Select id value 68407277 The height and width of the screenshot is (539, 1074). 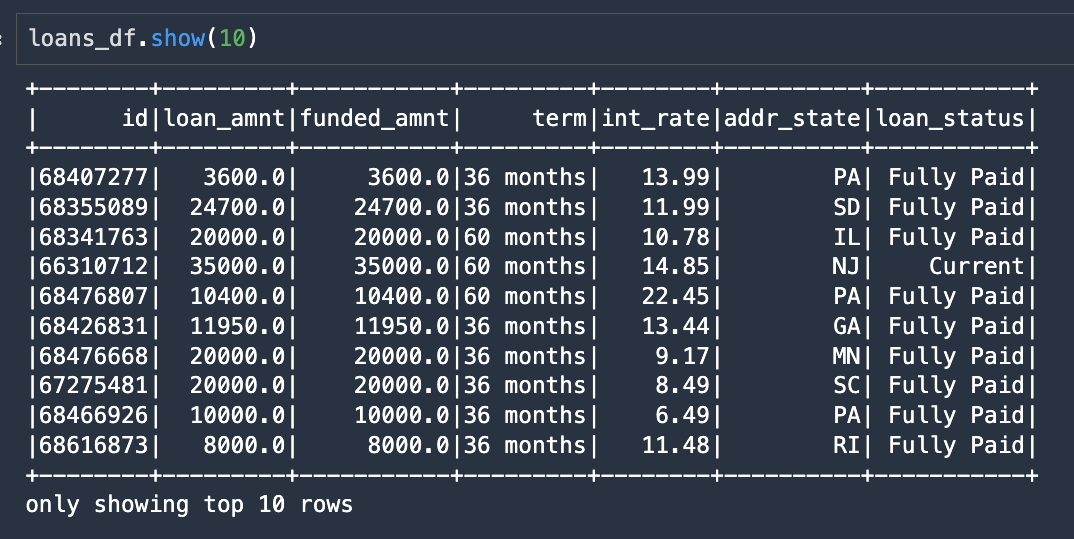tap(93, 177)
